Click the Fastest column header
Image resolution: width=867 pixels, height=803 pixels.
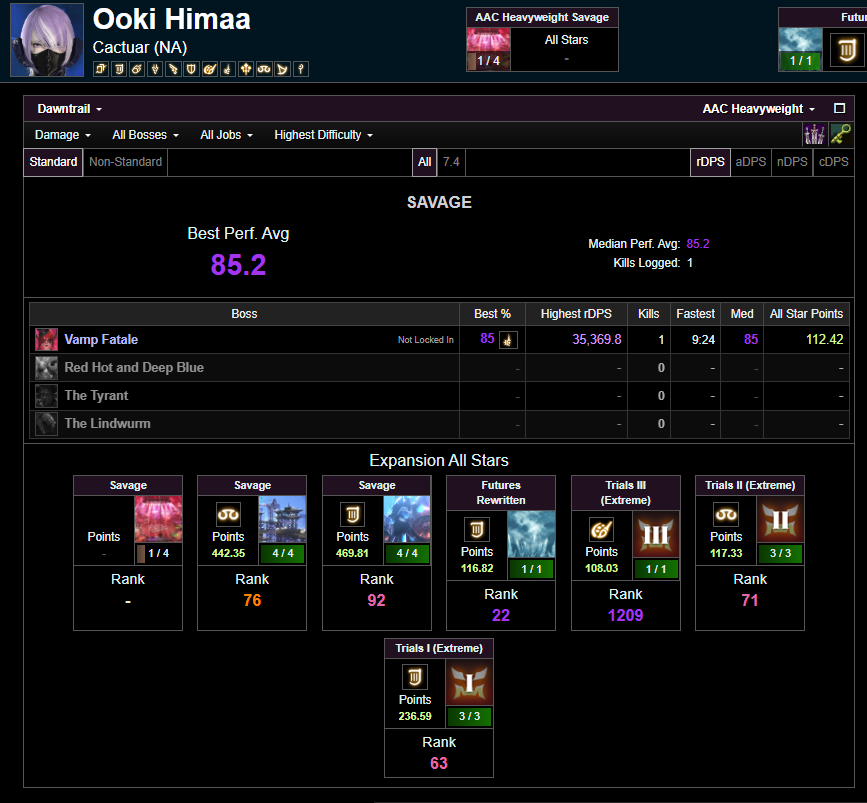tap(696, 314)
